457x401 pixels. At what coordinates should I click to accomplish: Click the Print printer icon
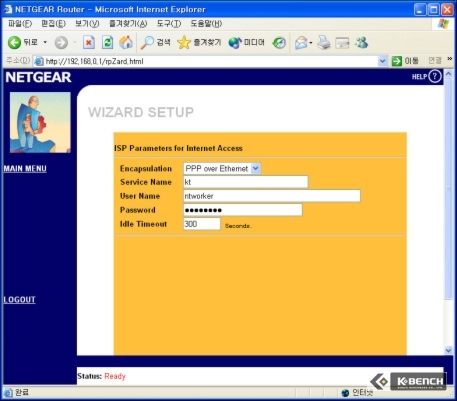click(323, 43)
